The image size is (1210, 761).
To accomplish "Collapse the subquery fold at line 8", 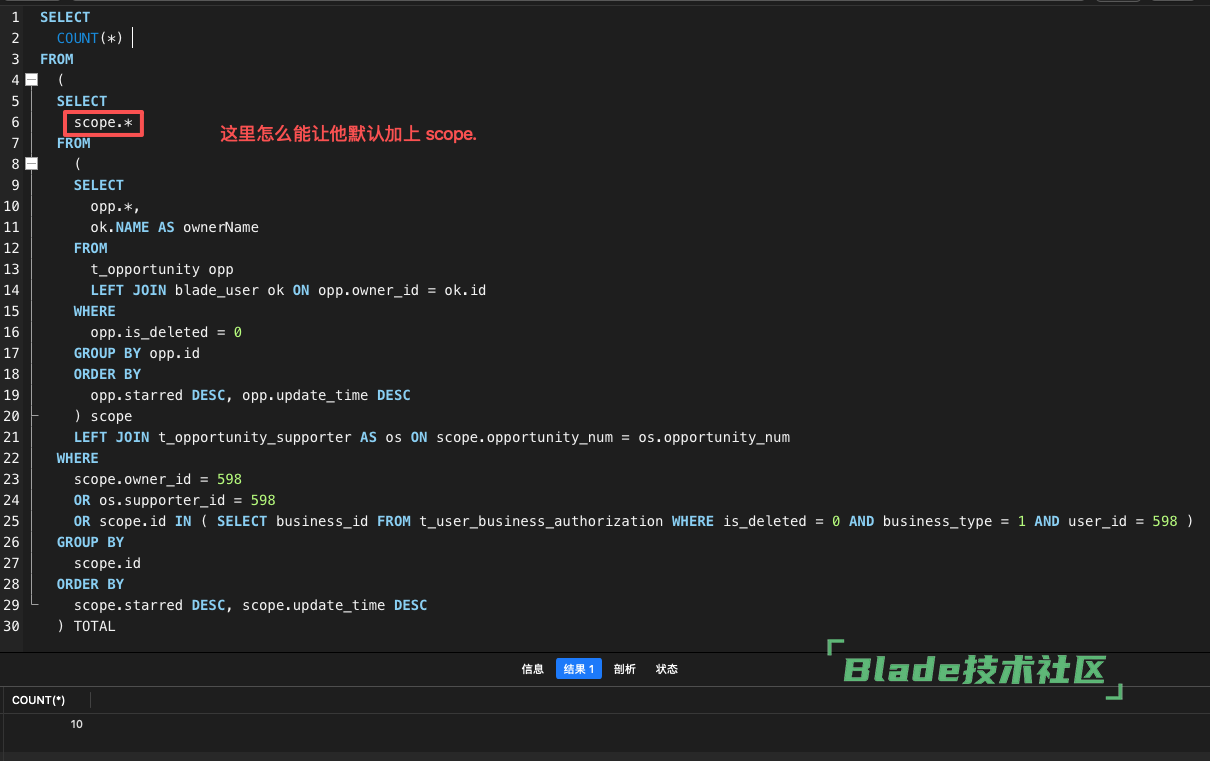I will [x=32, y=164].
